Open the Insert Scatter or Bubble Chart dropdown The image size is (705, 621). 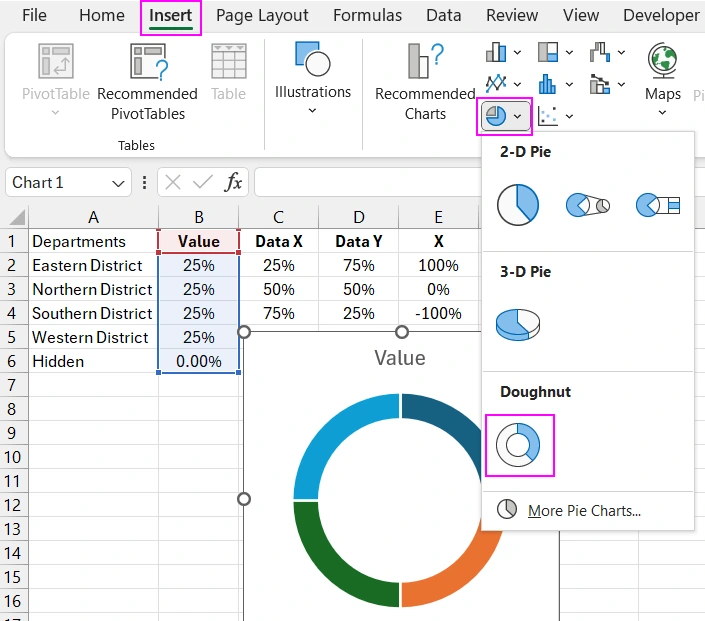point(556,116)
